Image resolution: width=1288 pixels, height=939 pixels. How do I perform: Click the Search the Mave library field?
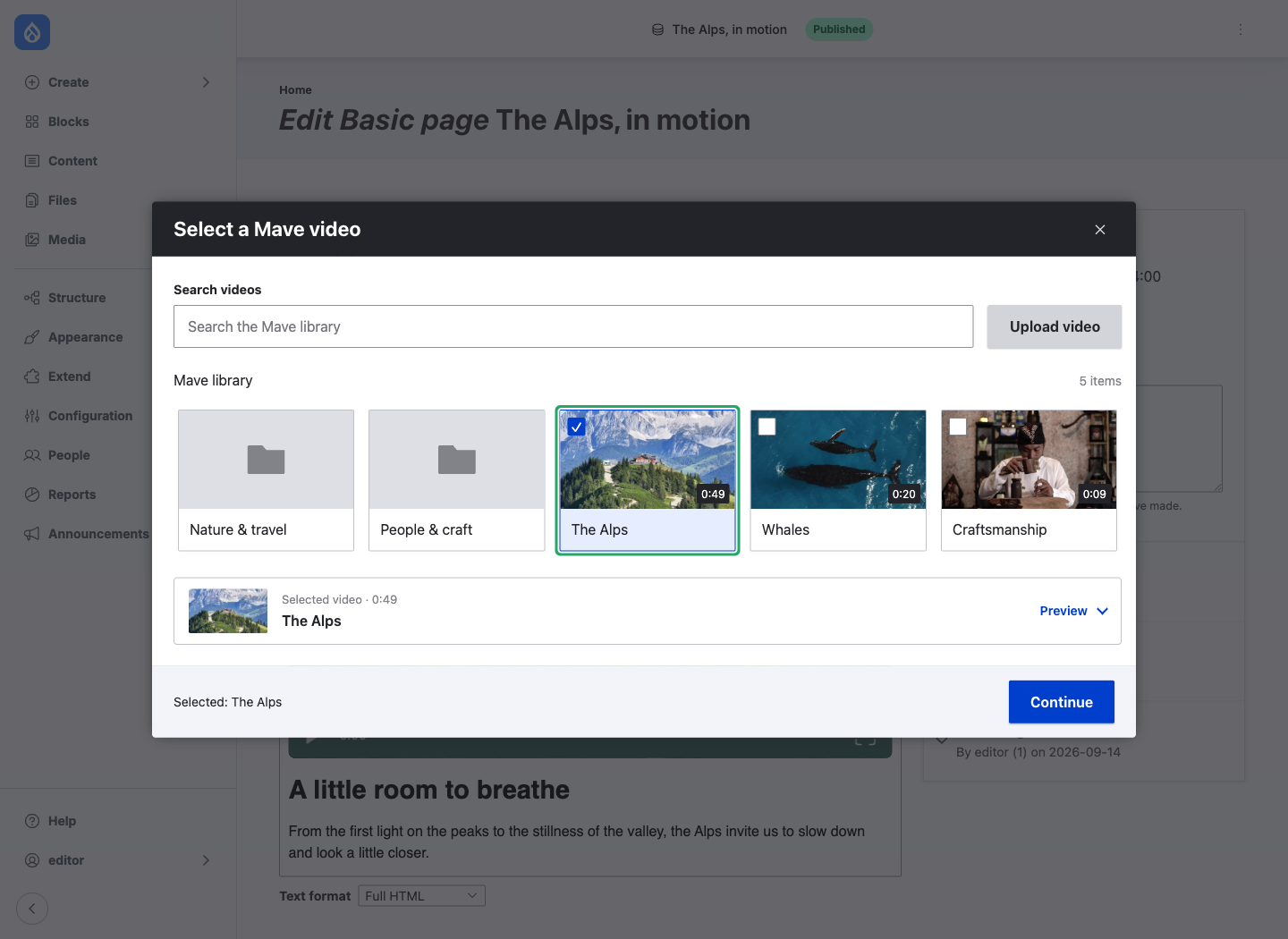573,326
